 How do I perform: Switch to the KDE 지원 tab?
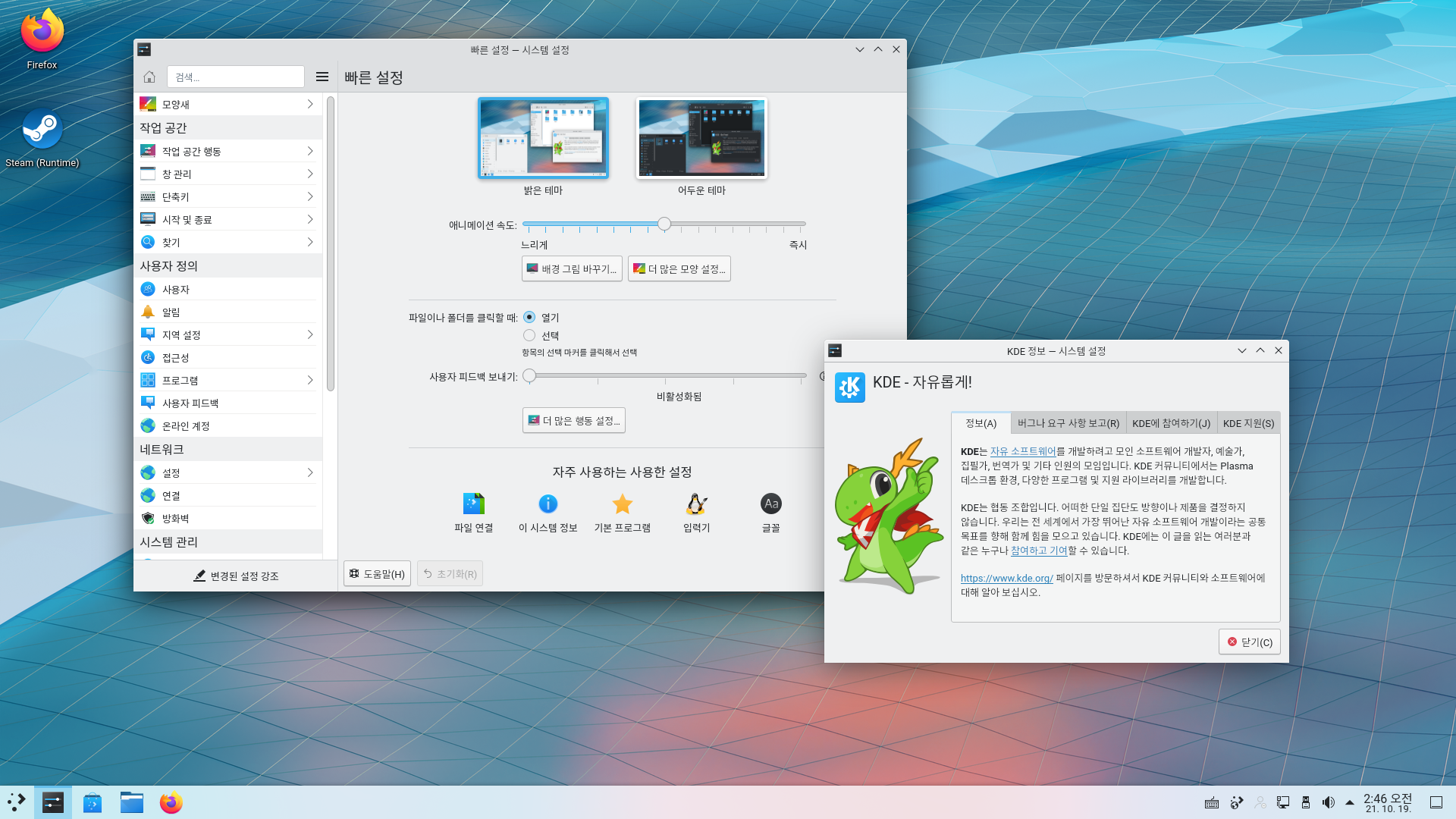(1248, 423)
